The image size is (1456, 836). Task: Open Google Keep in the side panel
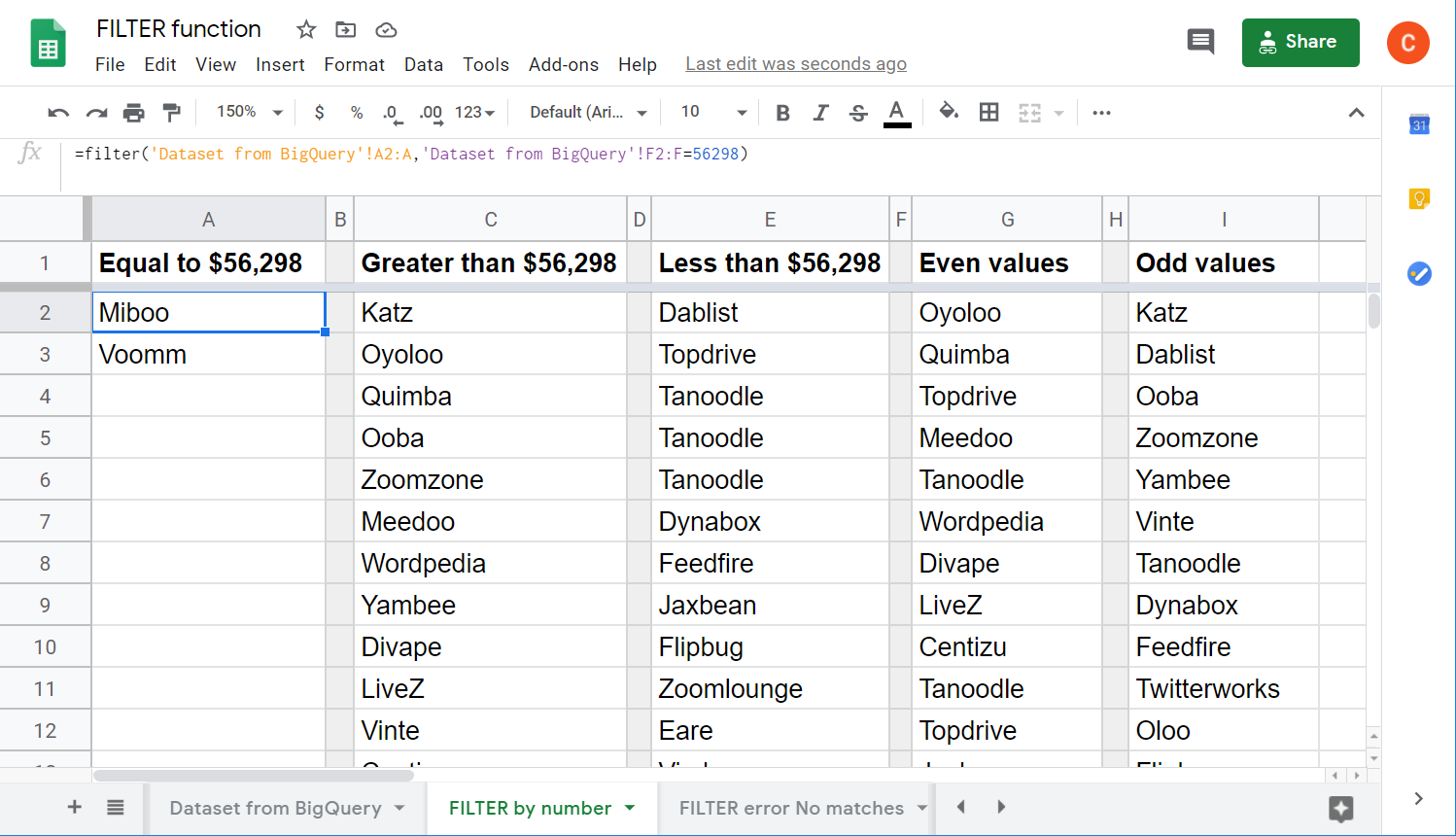[x=1419, y=197]
